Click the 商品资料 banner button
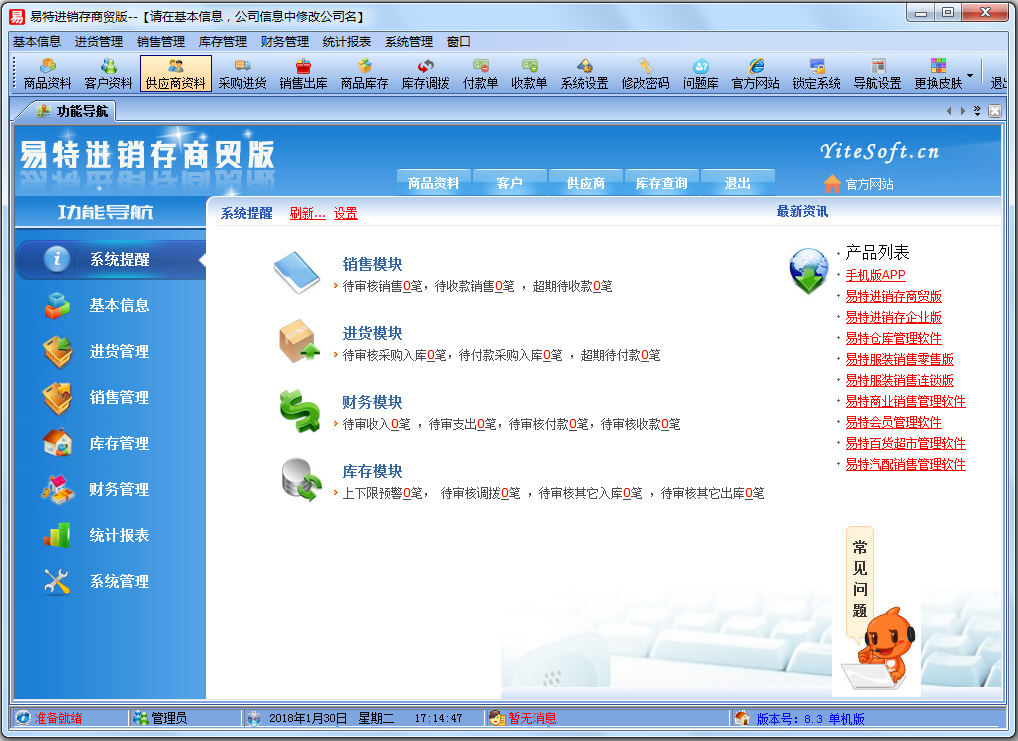 [x=434, y=183]
